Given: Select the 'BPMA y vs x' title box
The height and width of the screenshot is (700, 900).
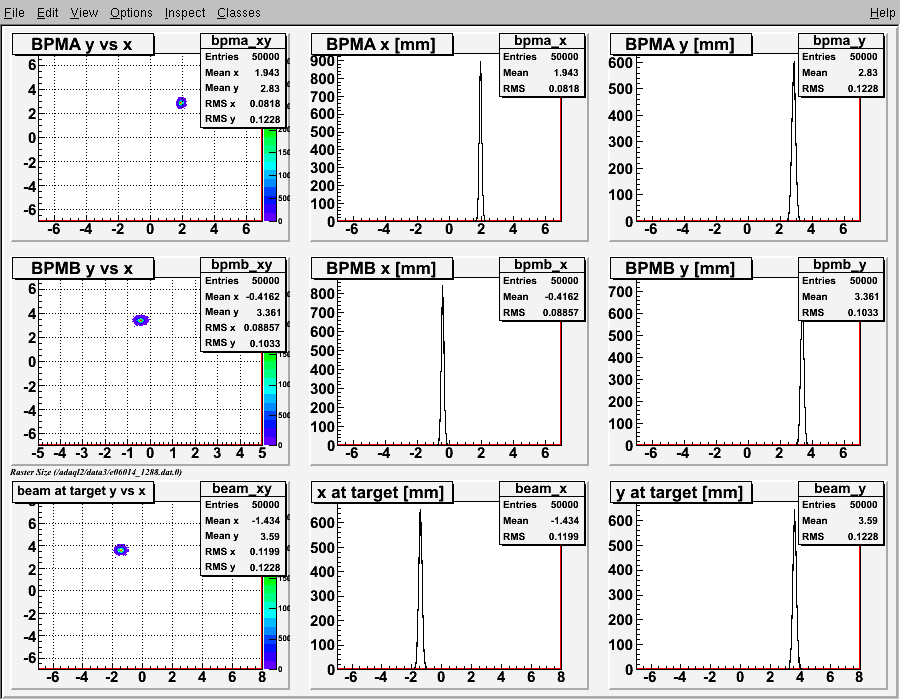Looking at the screenshot, I should click(83, 44).
